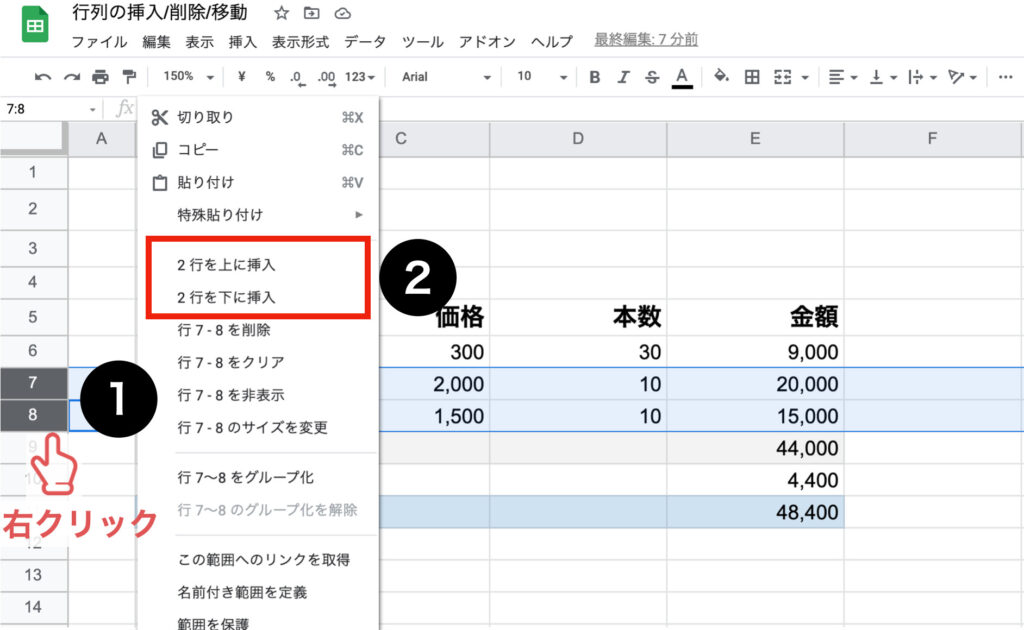
Task: Open the データ menu
Action: click(365, 42)
